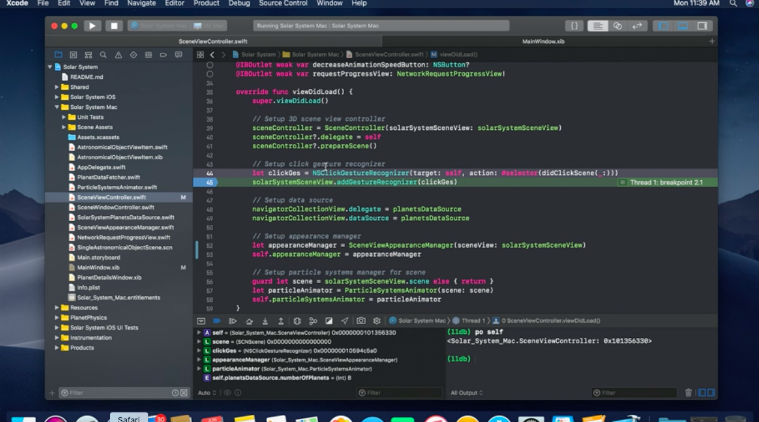Expand the Scene Assets folder
The width and height of the screenshot is (759, 422).
click(x=63, y=127)
